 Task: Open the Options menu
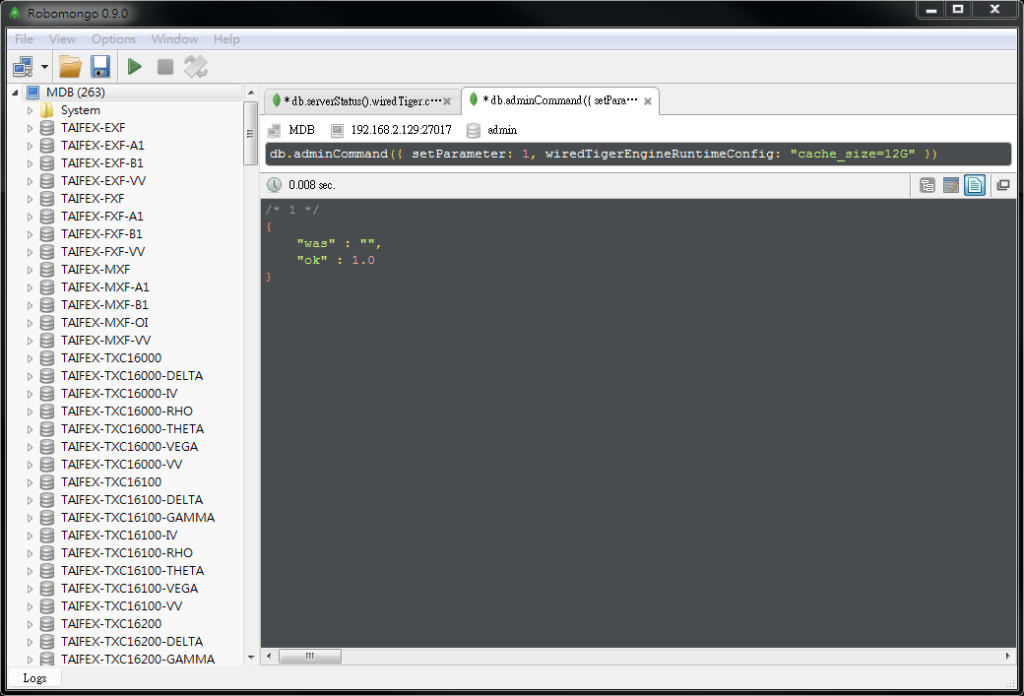pyautogui.click(x=114, y=39)
